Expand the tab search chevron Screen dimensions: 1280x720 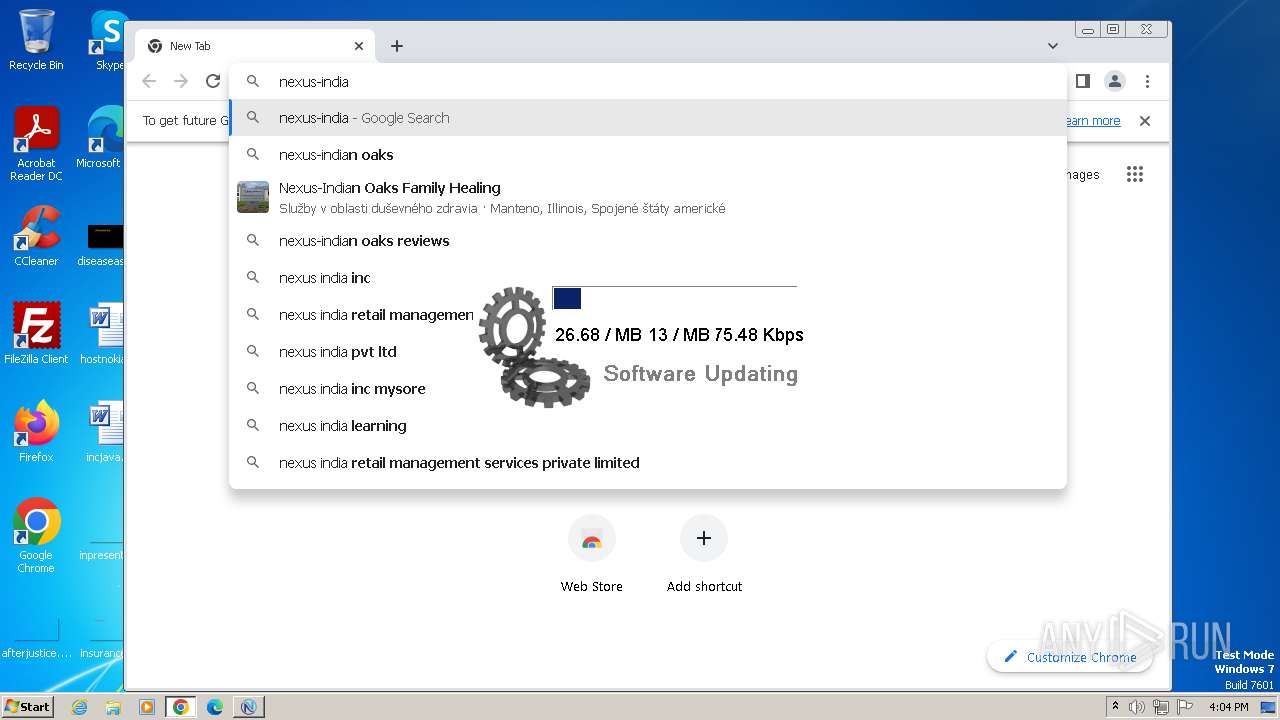pos(1053,46)
